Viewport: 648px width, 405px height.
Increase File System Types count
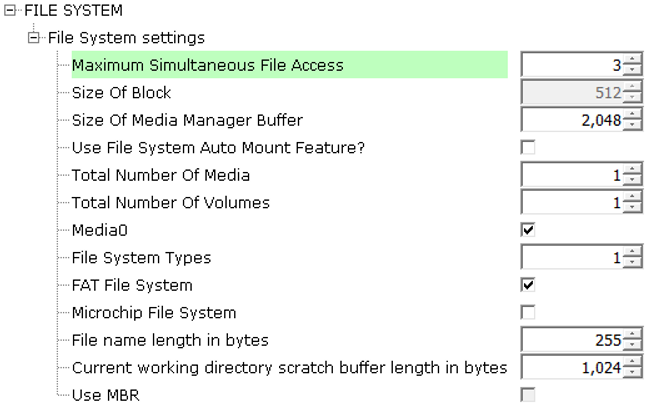pyautogui.click(x=632, y=252)
